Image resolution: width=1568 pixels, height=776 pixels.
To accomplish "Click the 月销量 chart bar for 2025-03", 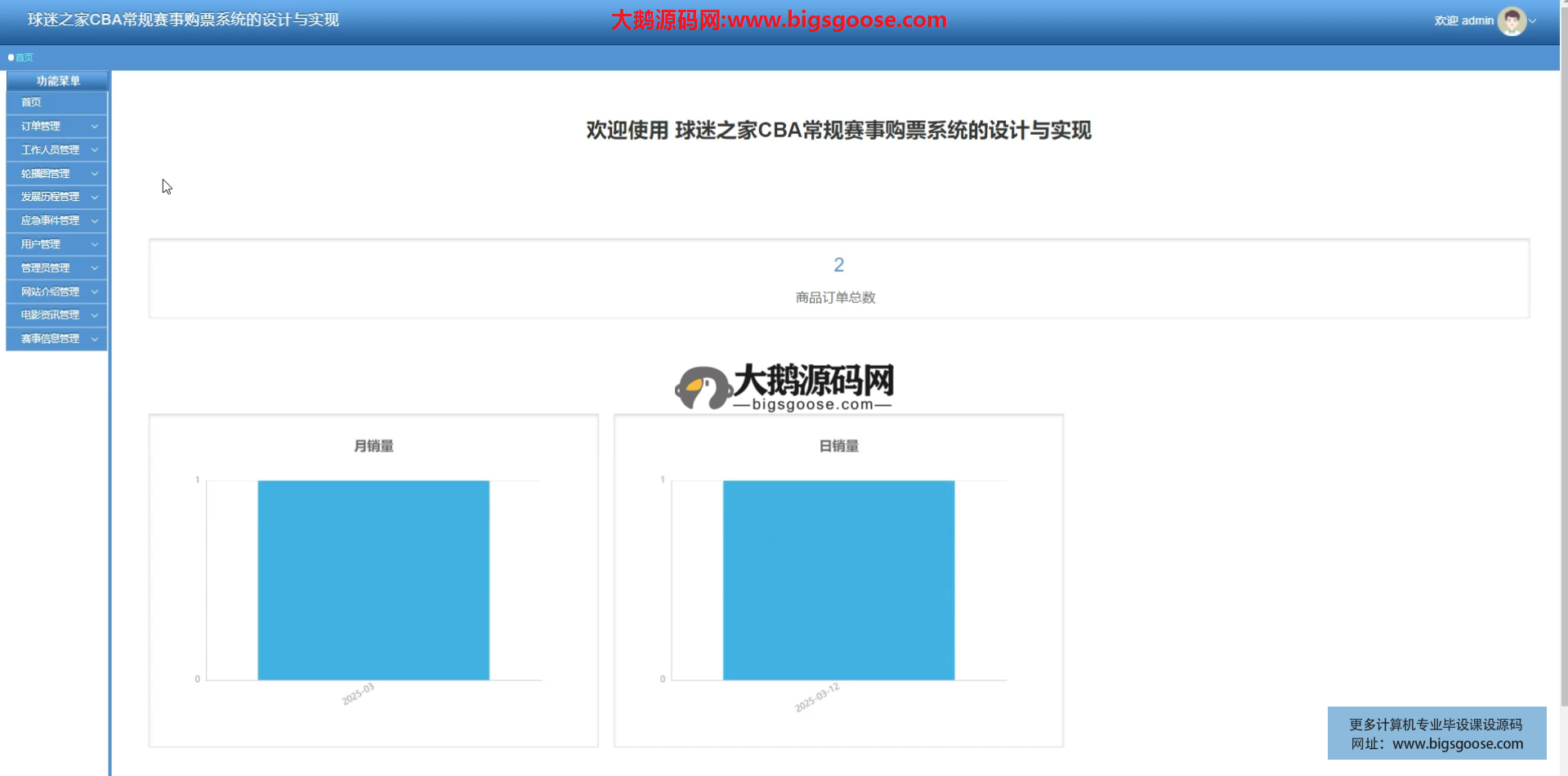I will [373, 580].
